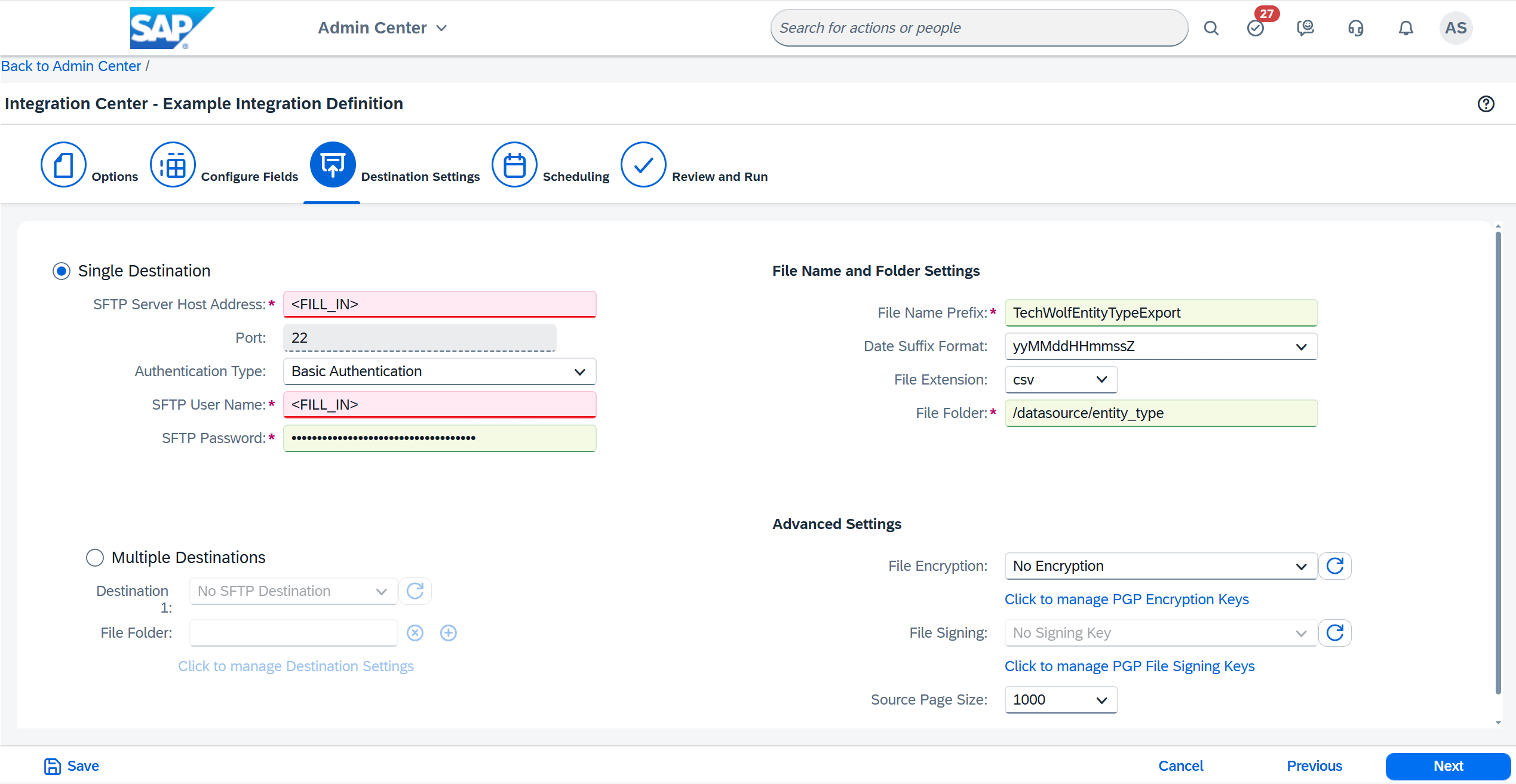
Task: Click the headset support icon
Action: tap(1355, 28)
